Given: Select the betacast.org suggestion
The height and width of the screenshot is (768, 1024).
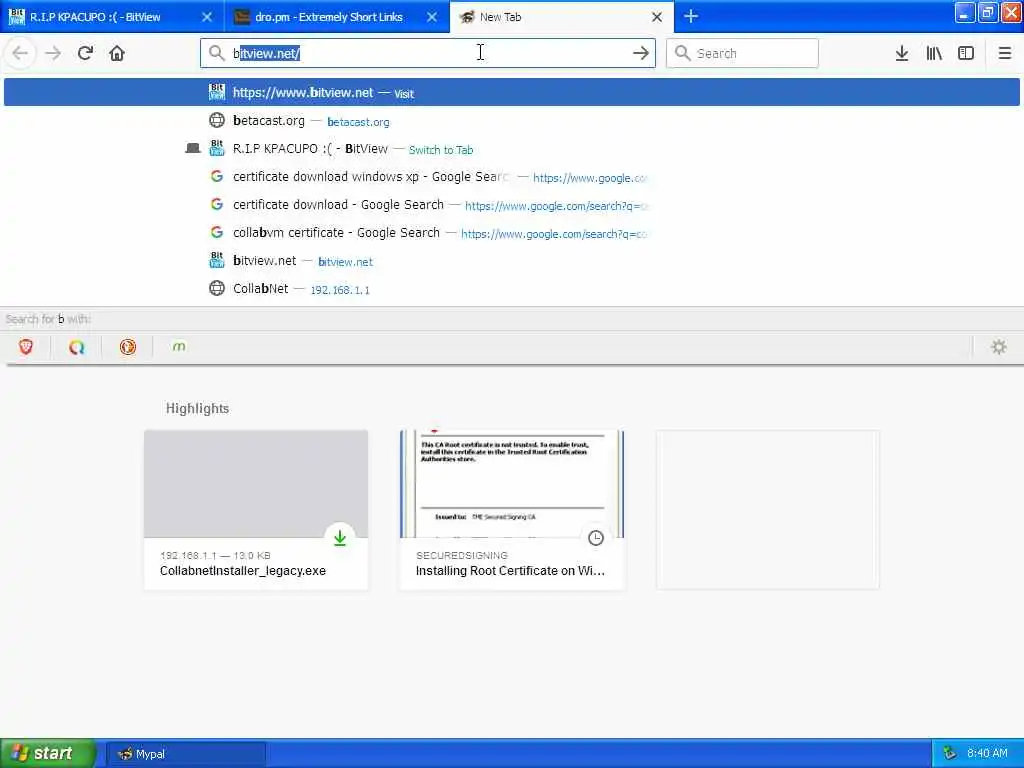Looking at the screenshot, I should click(512, 121).
